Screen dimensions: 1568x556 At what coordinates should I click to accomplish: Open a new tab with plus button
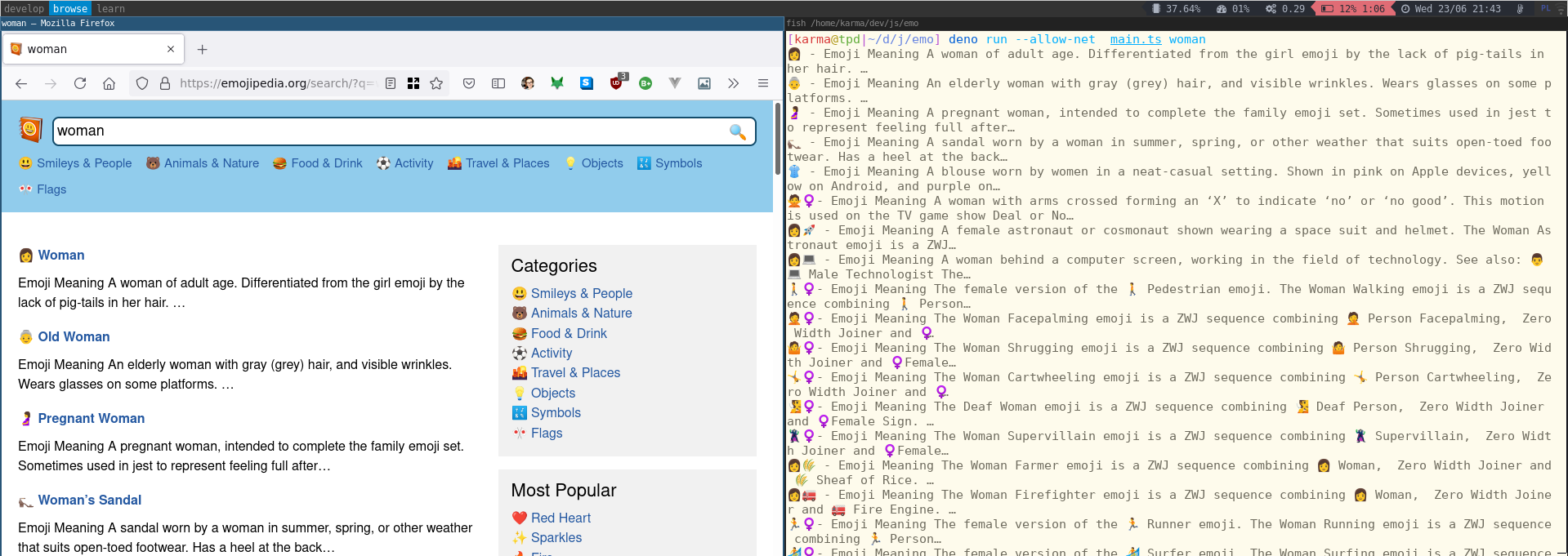[x=202, y=49]
